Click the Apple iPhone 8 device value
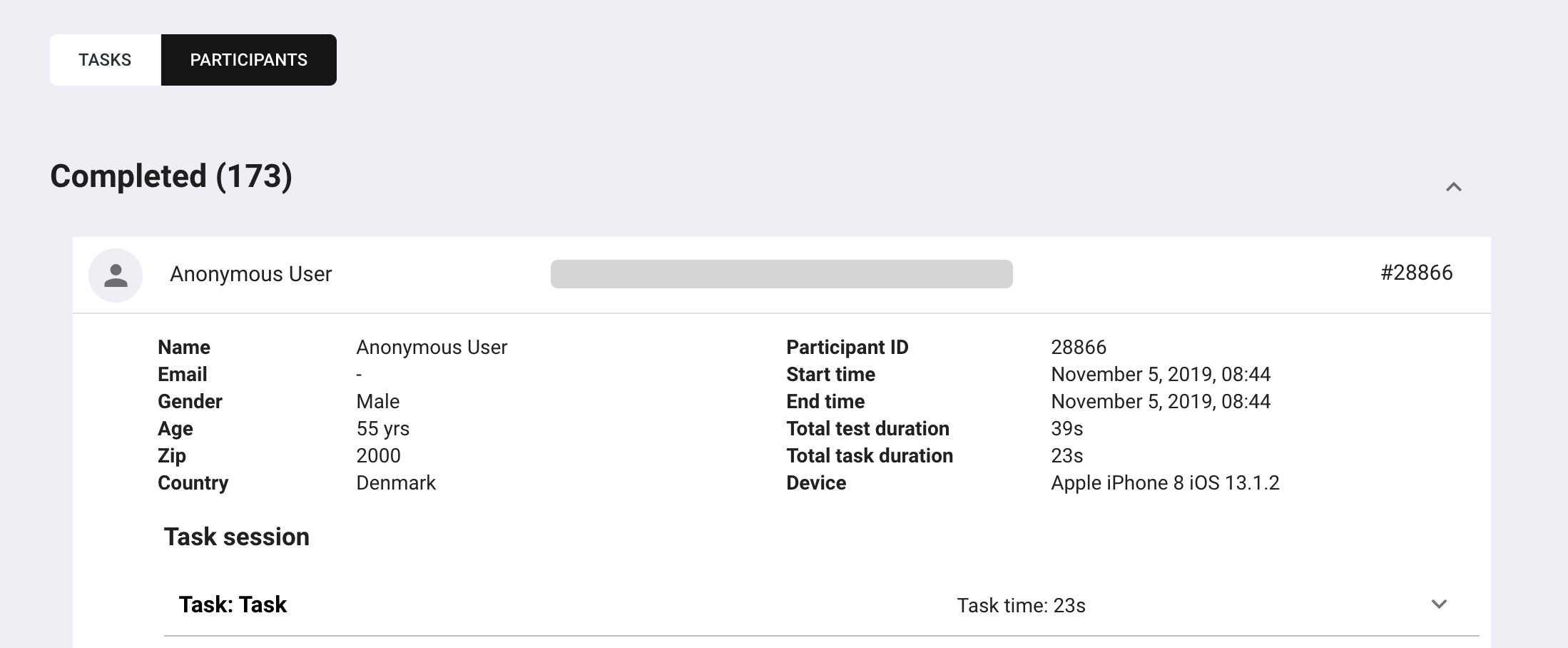1568x648 pixels. click(1165, 483)
